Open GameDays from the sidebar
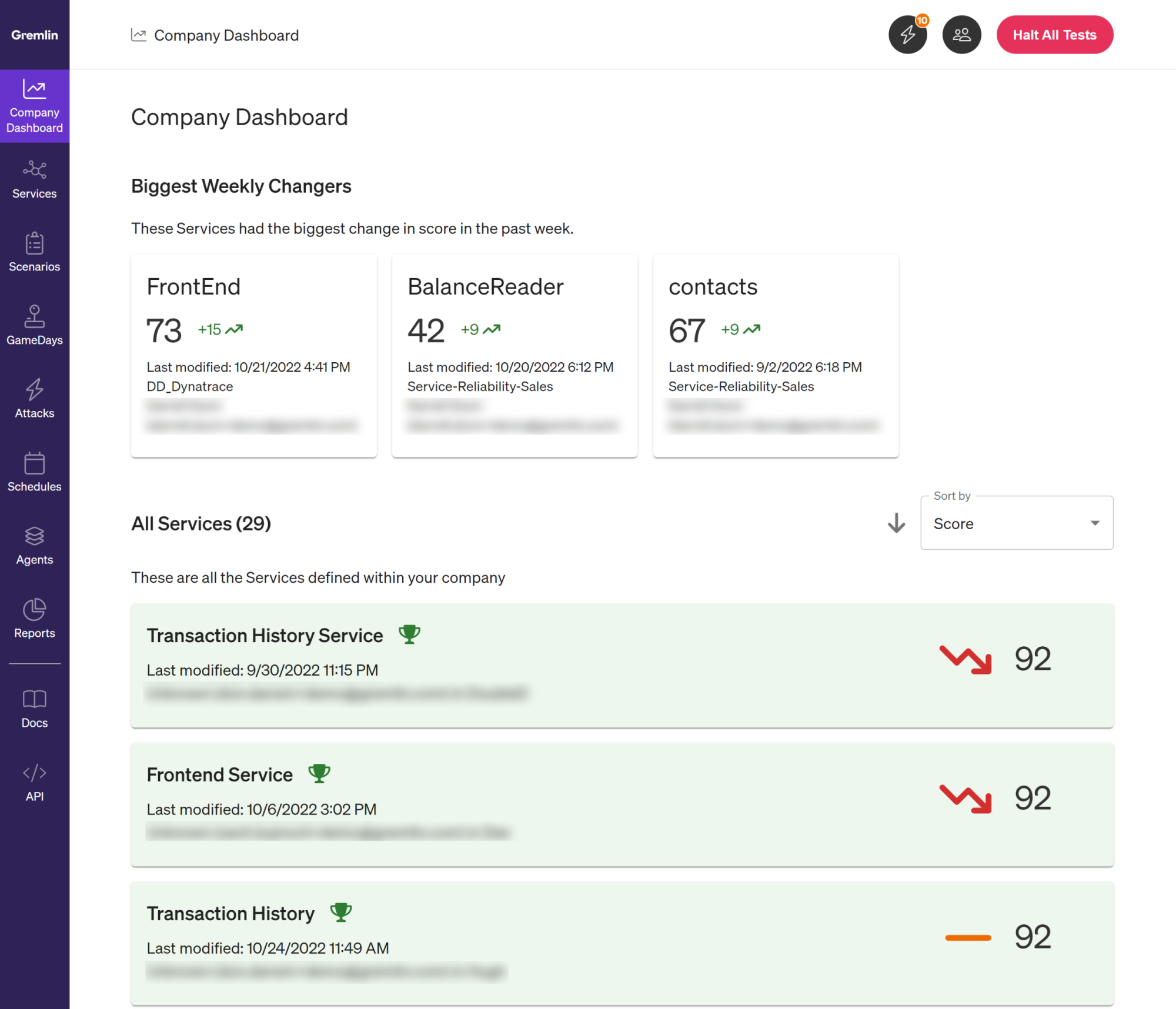This screenshot has width=1176, height=1009. click(x=34, y=325)
